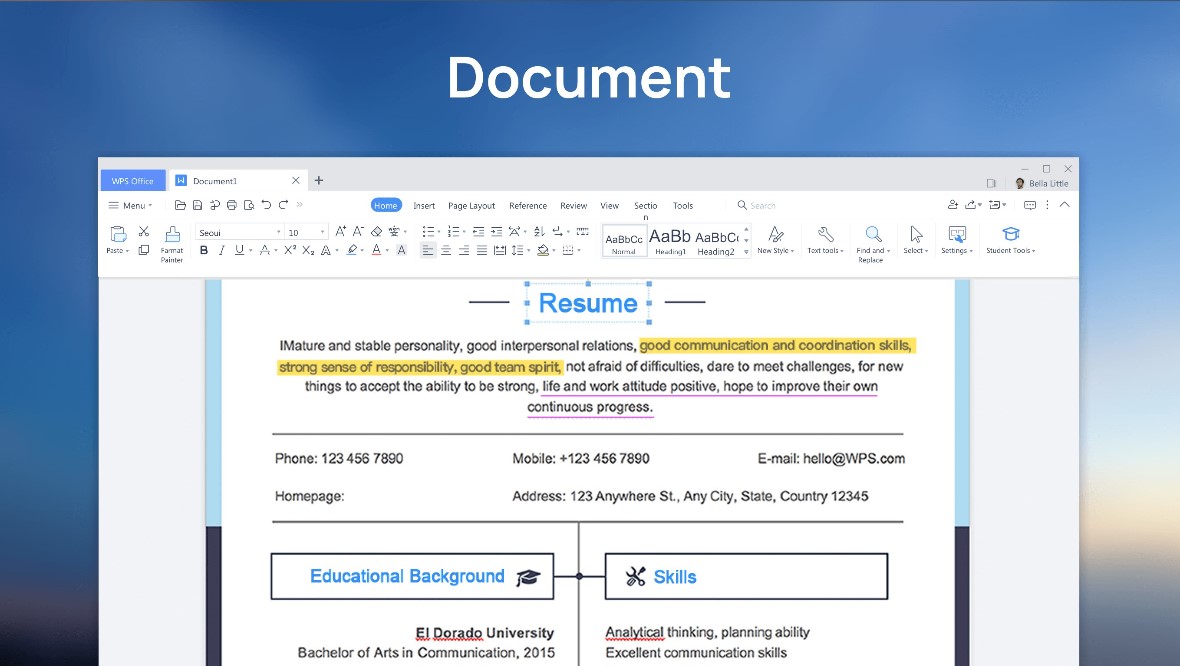The height and width of the screenshot is (666, 1180).
Task: Expand the font family dropdown
Action: (280, 231)
